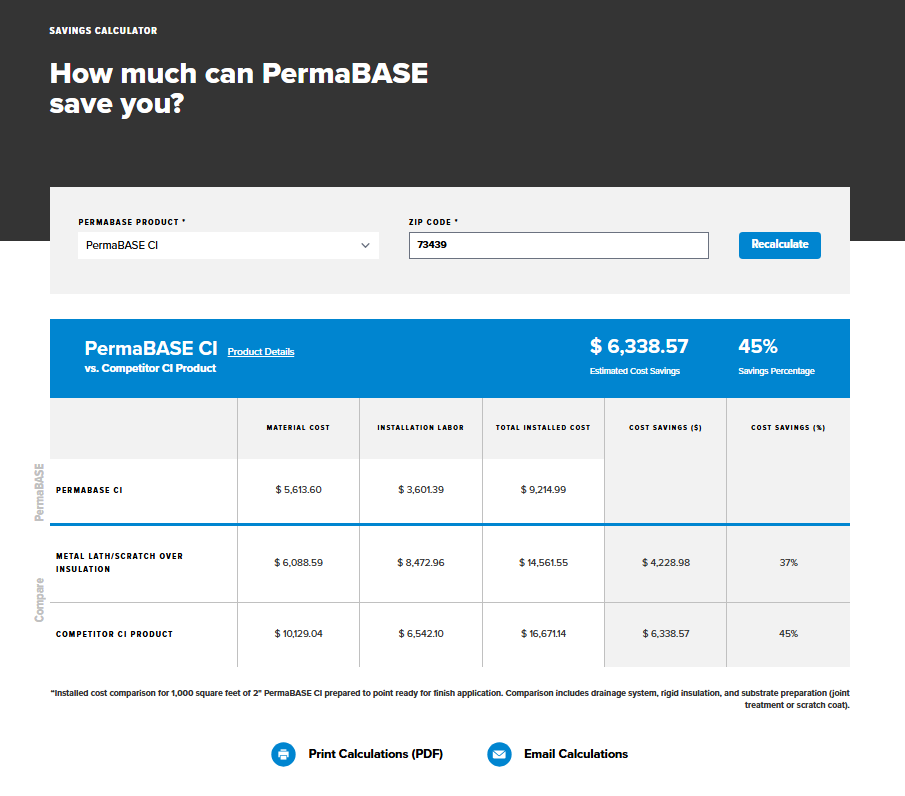Select PermaBASE CI from the product list
The image size is (905, 796).
[x=228, y=245]
